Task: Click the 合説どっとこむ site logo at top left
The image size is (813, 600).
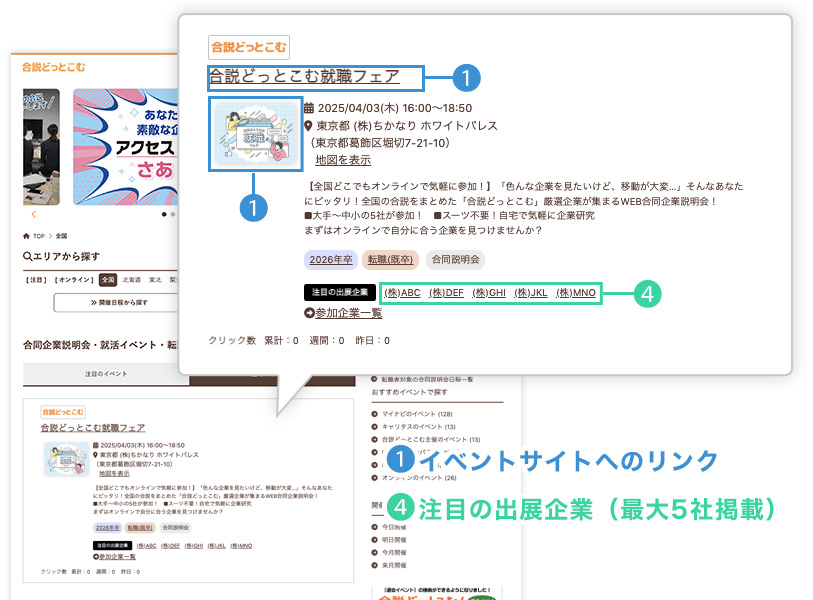Action: click(x=54, y=67)
